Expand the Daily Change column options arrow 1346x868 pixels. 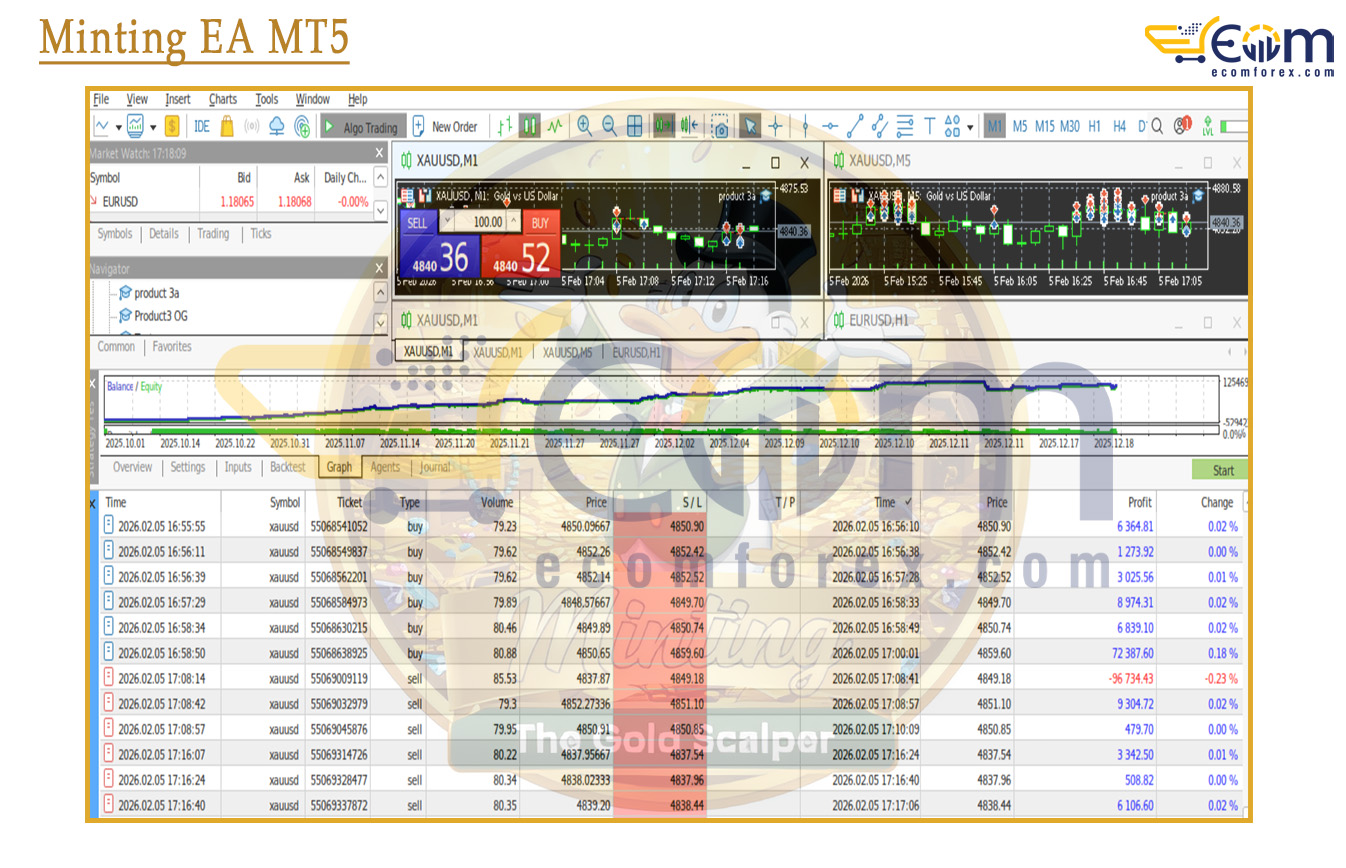pyautogui.click(x=380, y=178)
